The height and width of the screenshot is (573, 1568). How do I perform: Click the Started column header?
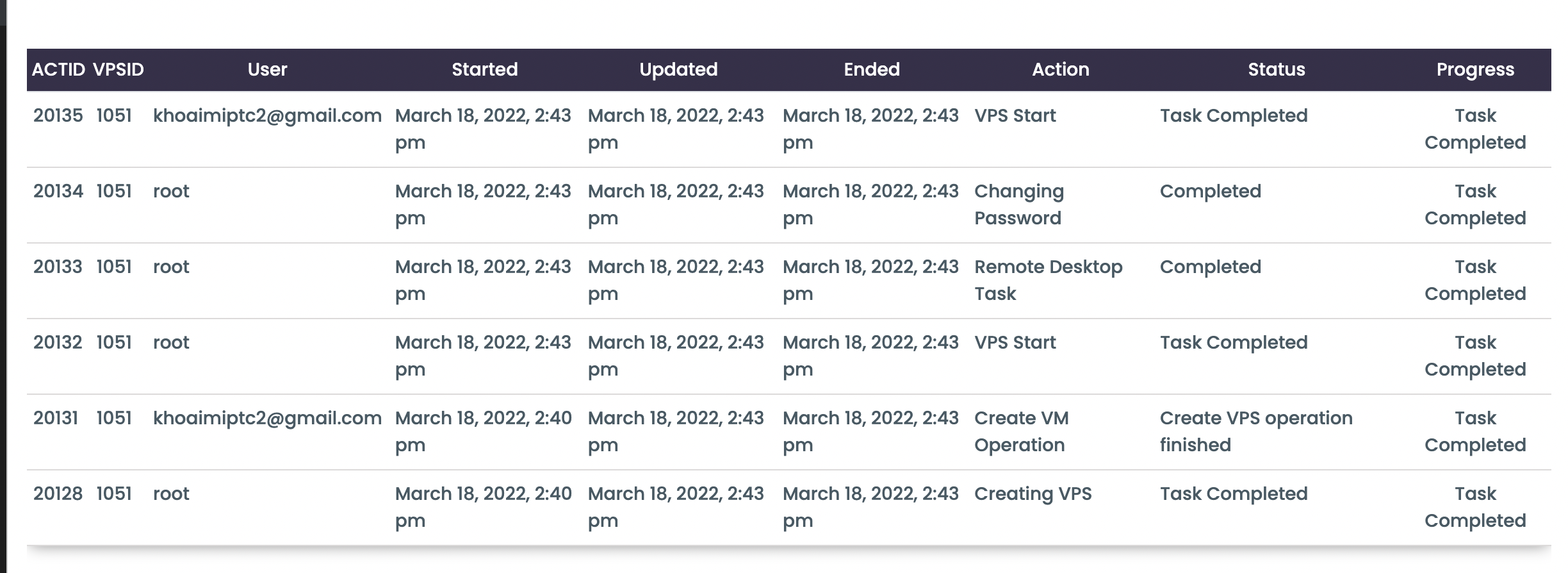coord(484,69)
